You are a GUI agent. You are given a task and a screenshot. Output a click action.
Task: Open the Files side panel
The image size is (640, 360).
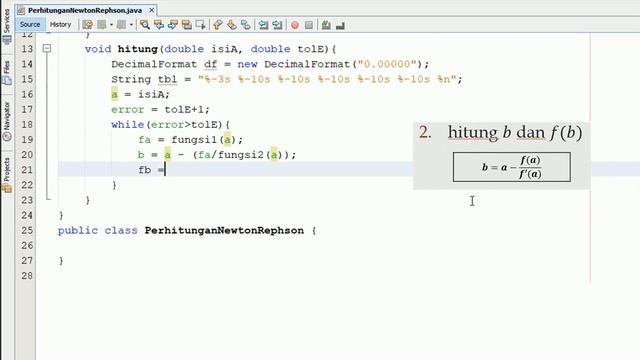click(x=7, y=73)
